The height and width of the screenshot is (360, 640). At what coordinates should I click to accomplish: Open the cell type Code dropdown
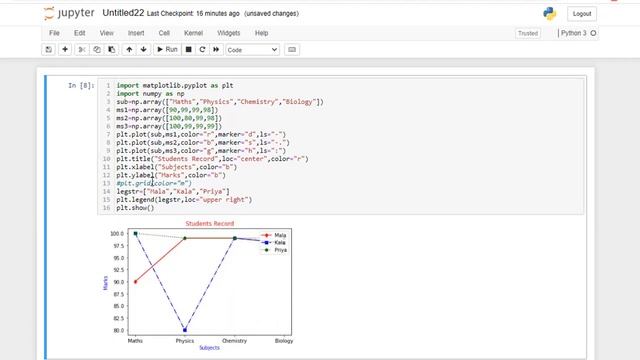click(253, 50)
